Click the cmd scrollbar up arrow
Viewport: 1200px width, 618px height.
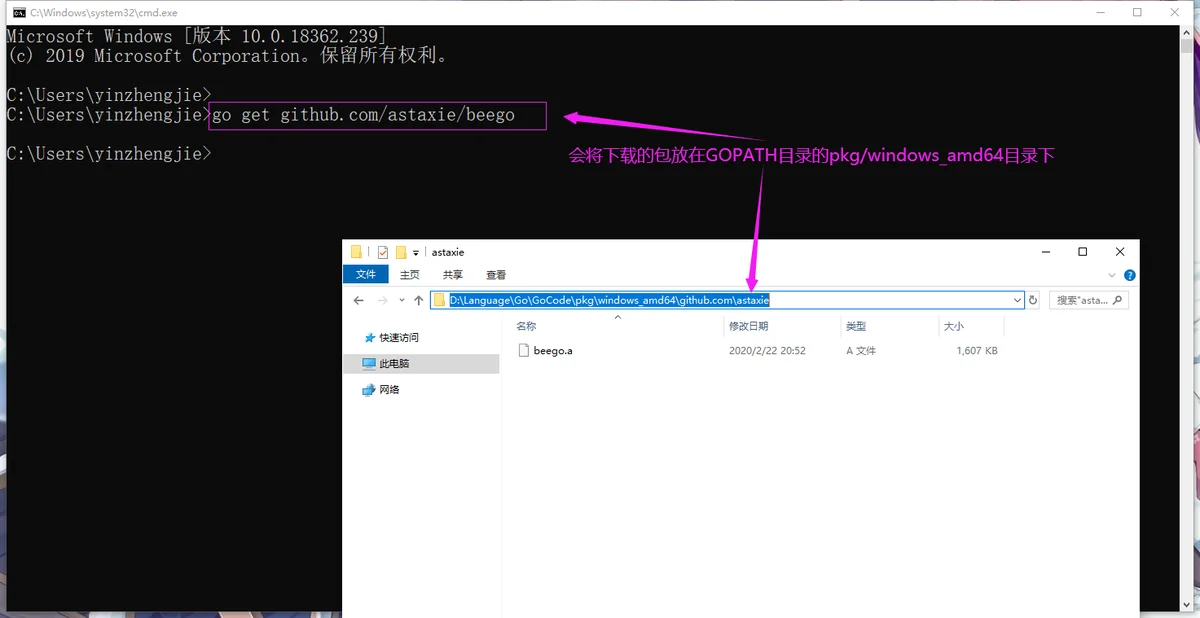[x=1185, y=33]
